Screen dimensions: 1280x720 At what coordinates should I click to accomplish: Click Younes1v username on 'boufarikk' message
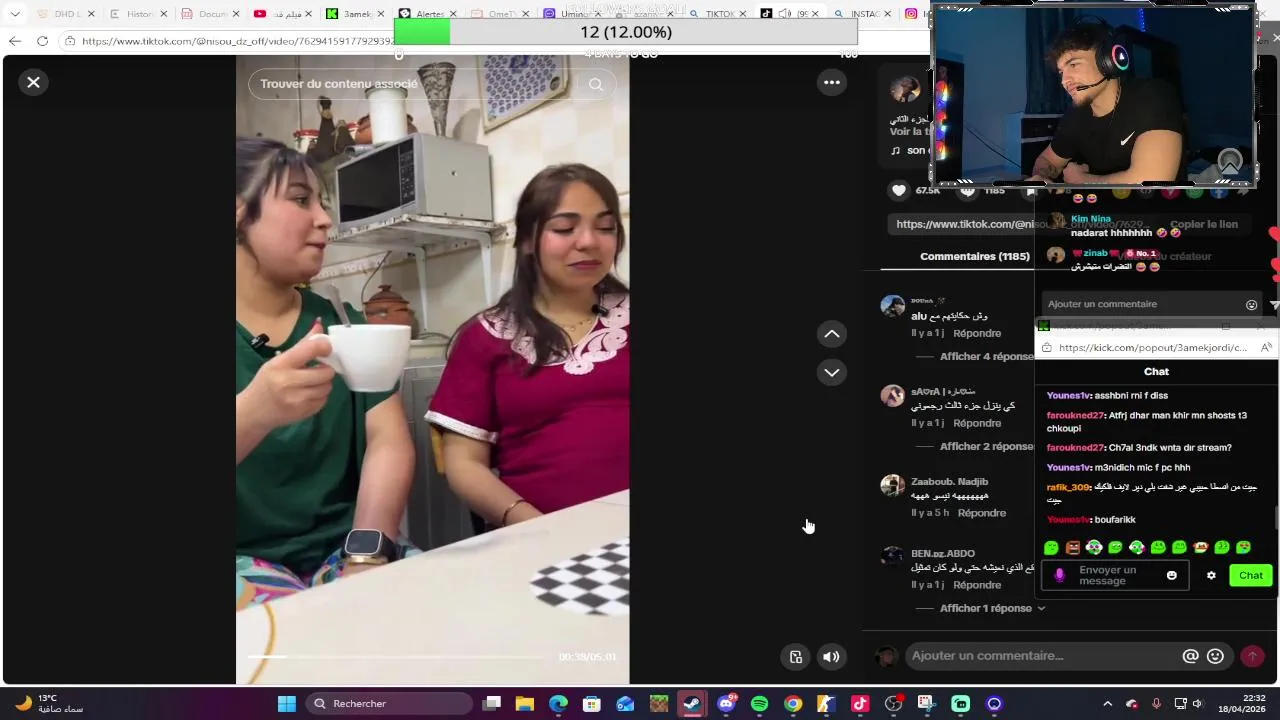pos(1068,520)
